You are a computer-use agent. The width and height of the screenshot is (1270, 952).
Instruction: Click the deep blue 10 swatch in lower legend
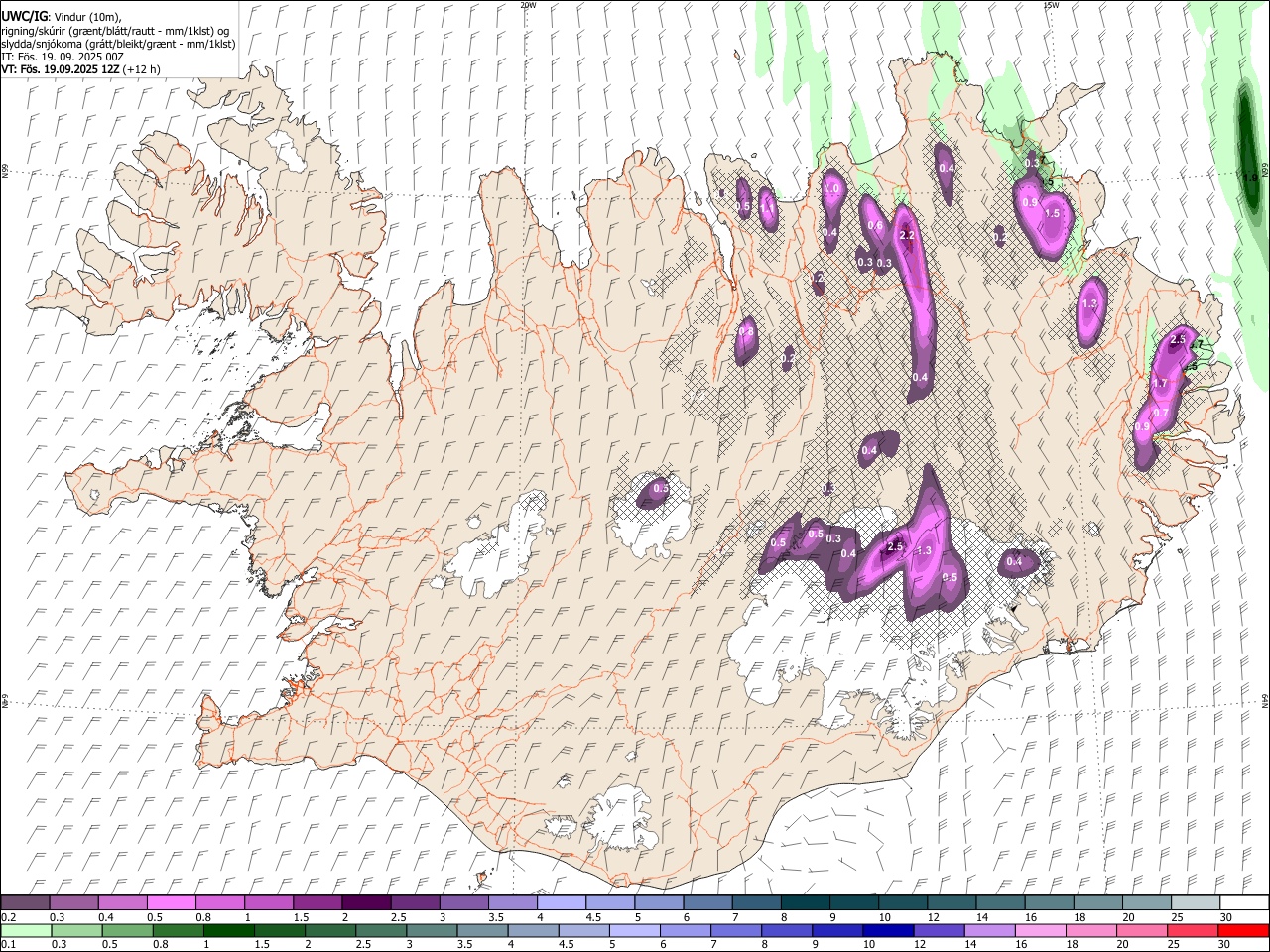pyautogui.click(x=889, y=931)
